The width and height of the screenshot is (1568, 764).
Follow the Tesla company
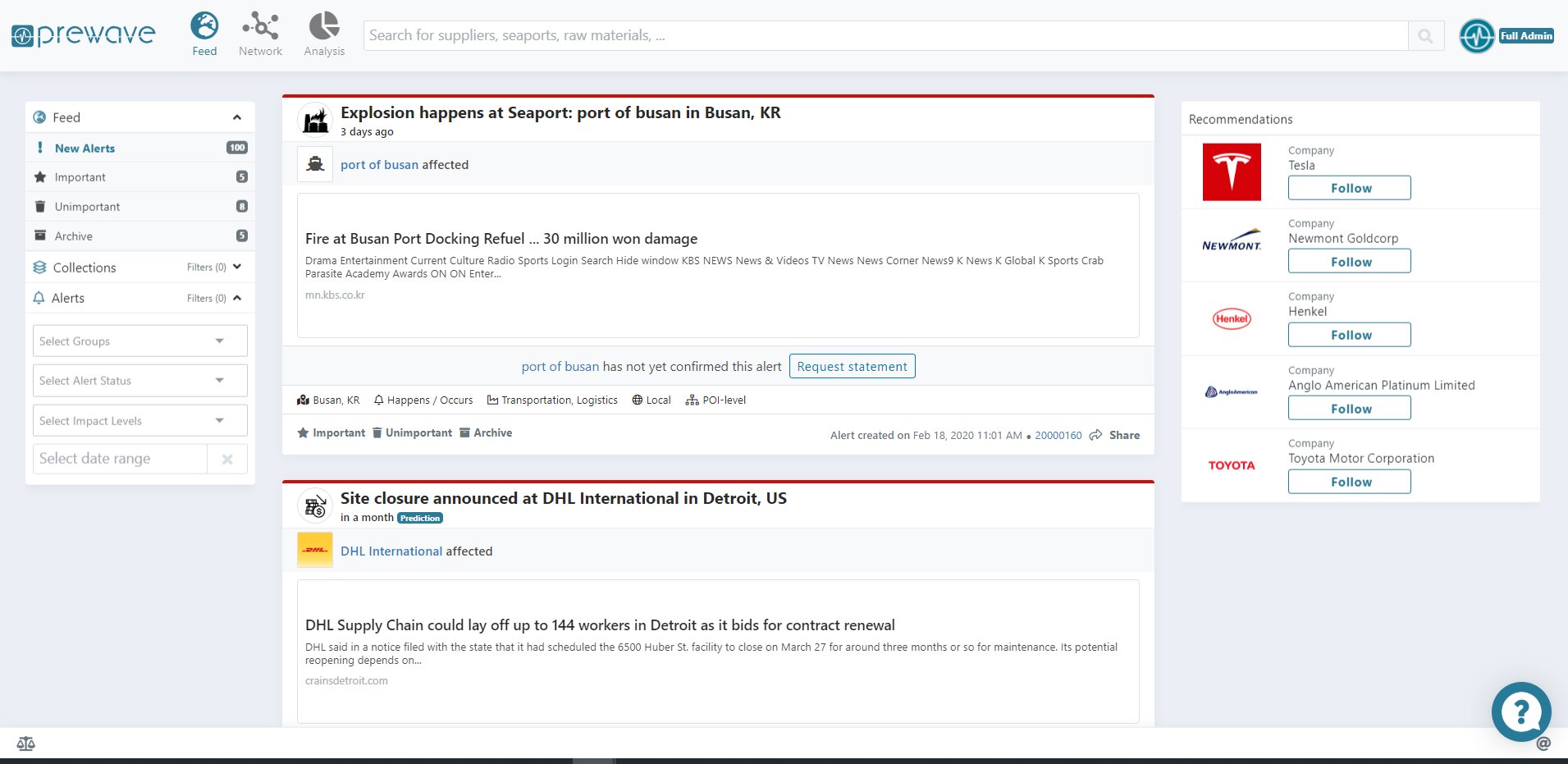click(x=1349, y=188)
